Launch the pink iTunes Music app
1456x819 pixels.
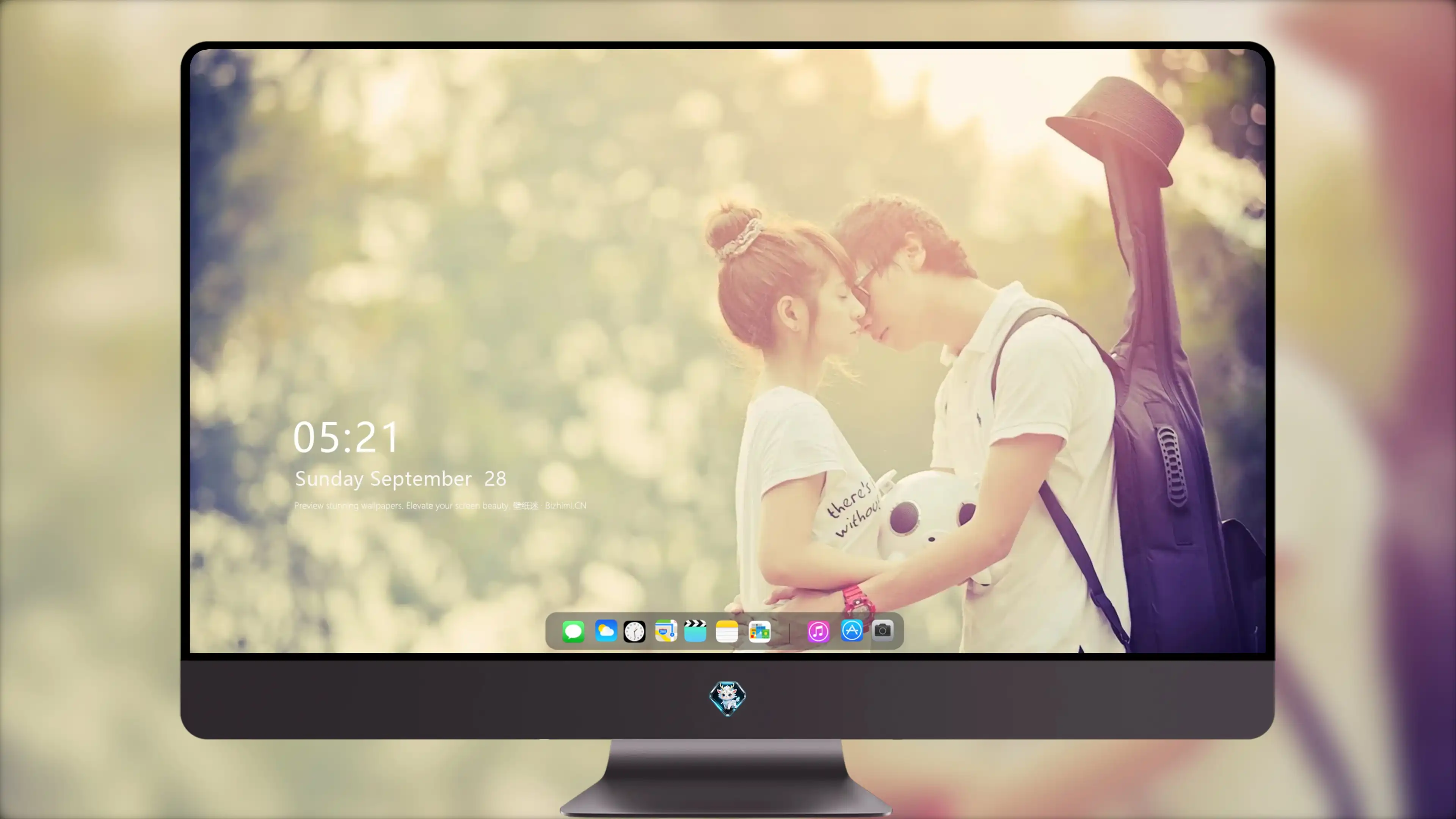pyautogui.click(x=818, y=631)
